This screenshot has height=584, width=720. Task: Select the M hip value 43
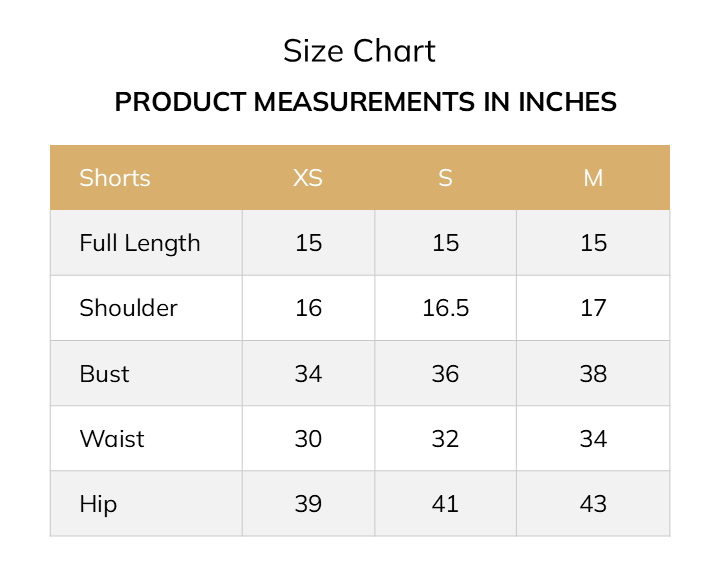593,504
